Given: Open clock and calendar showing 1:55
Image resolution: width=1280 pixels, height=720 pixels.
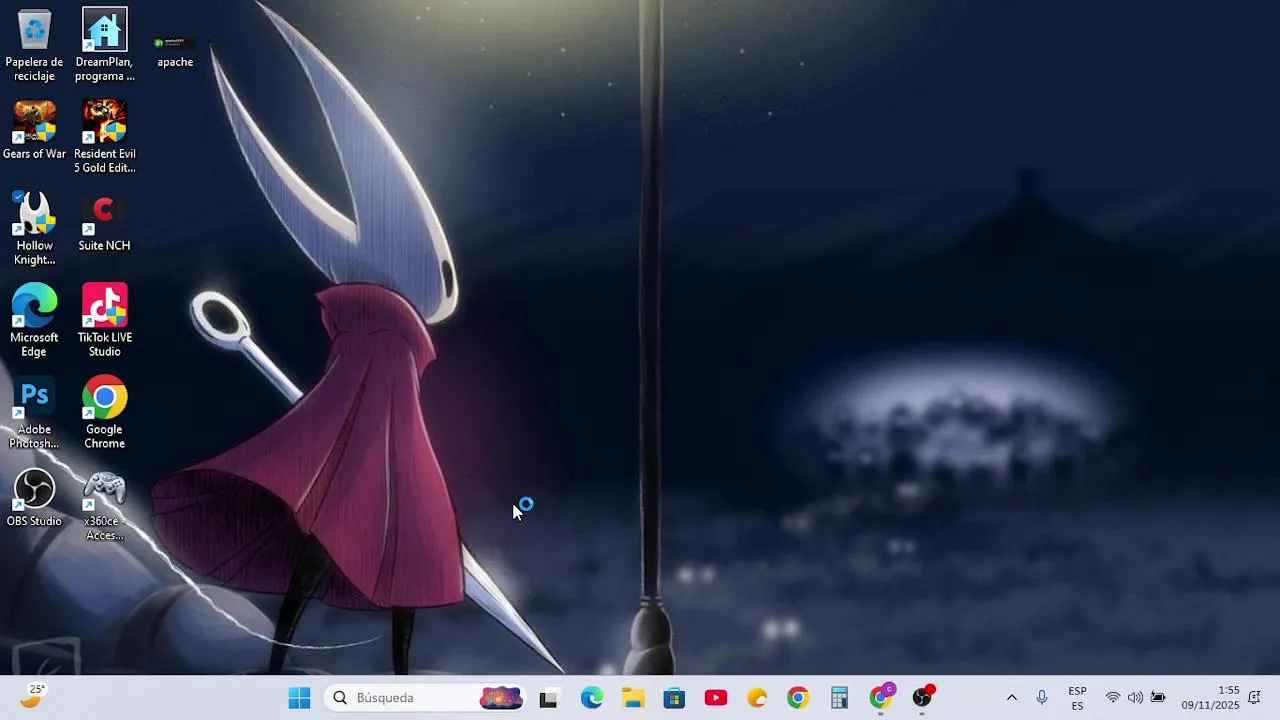Looking at the screenshot, I should (x=1210, y=698).
